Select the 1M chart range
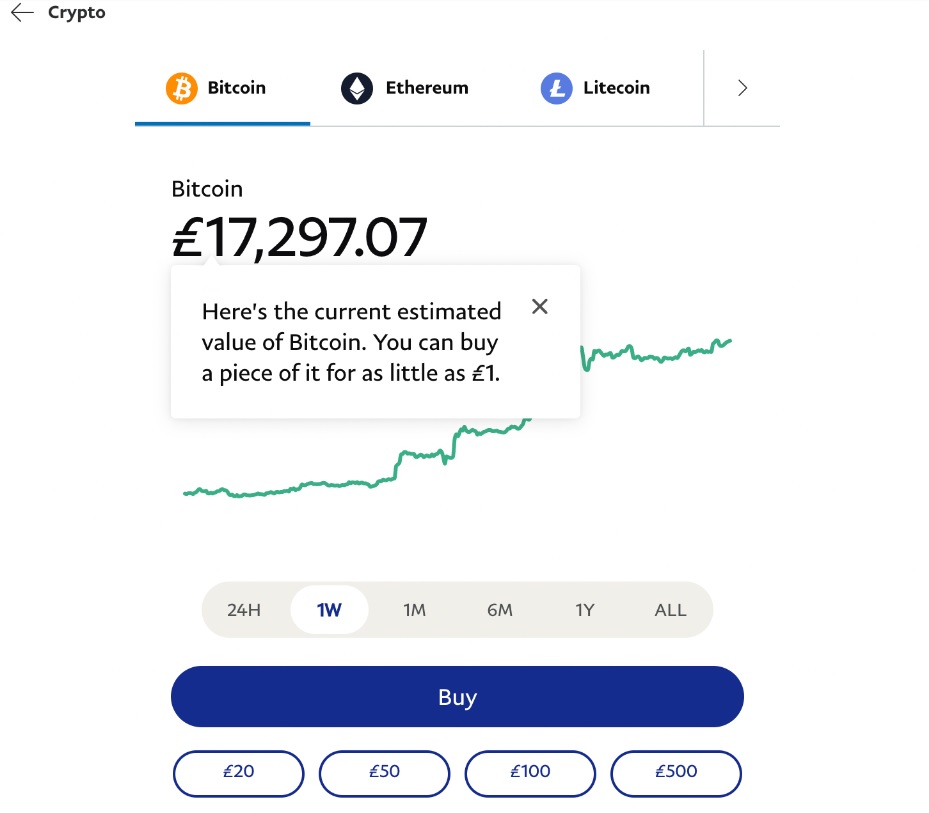Image resolution: width=929 pixels, height=813 pixels. pyautogui.click(x=414, y=610)
